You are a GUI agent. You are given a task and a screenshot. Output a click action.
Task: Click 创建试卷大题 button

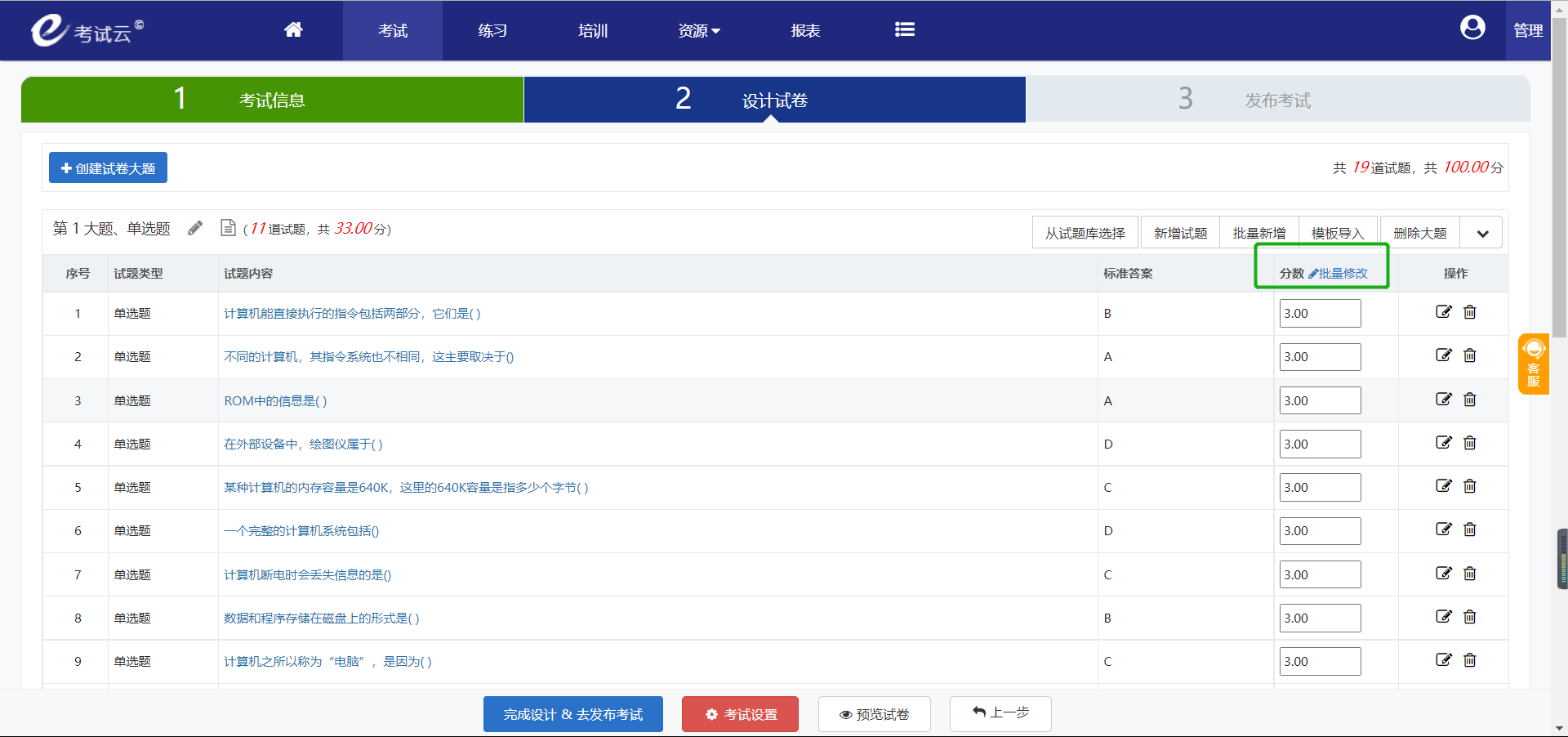(108, 167)
